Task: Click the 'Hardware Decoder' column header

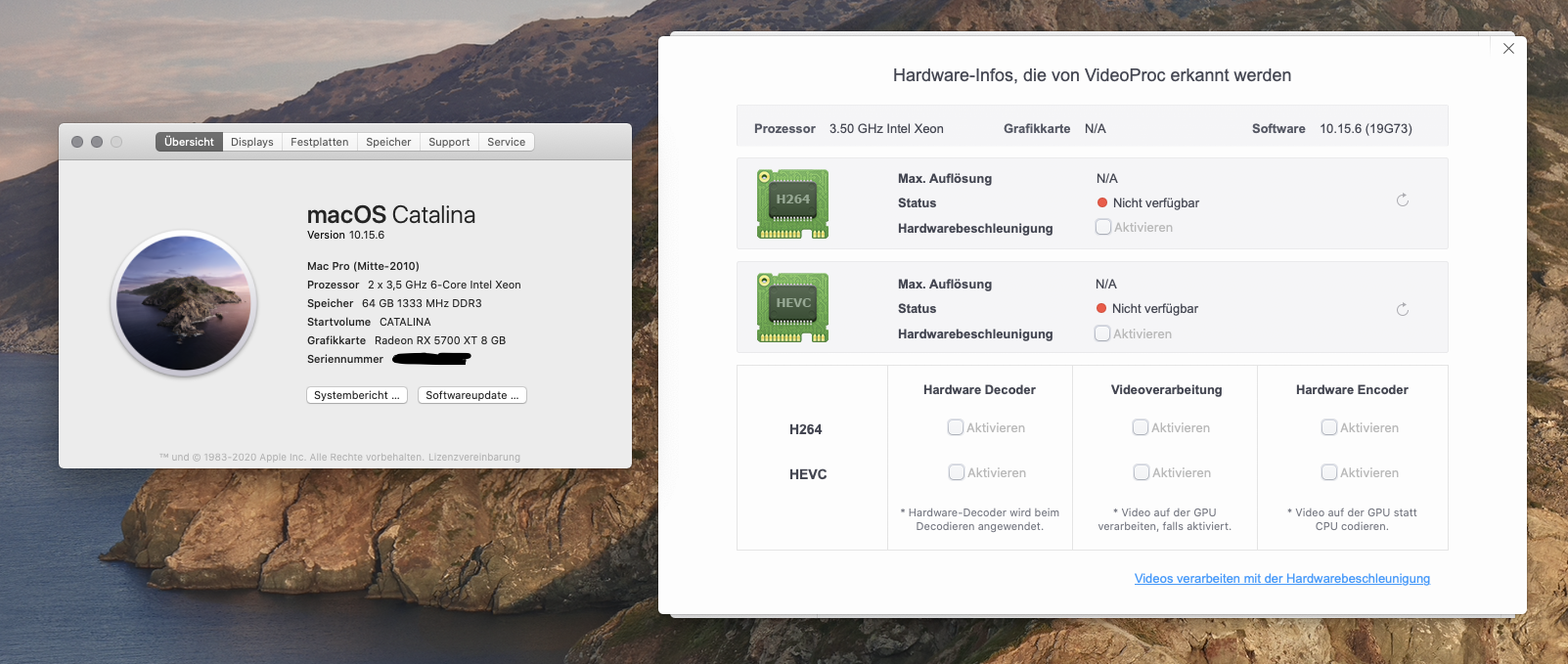Action: coord(979,389)
